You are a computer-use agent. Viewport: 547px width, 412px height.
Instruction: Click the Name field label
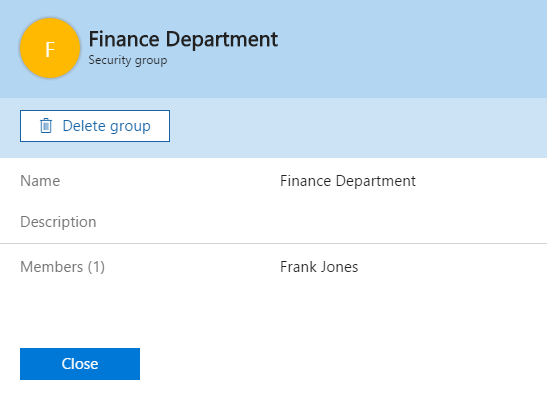40,181
